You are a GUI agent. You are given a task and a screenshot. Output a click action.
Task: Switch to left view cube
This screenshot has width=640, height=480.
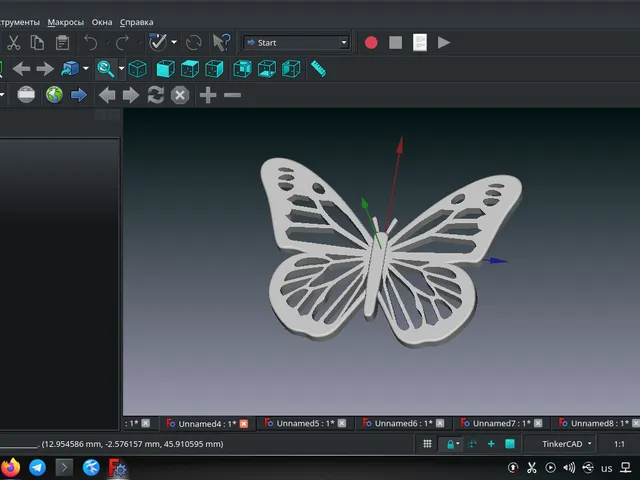(x=291, y=69)
